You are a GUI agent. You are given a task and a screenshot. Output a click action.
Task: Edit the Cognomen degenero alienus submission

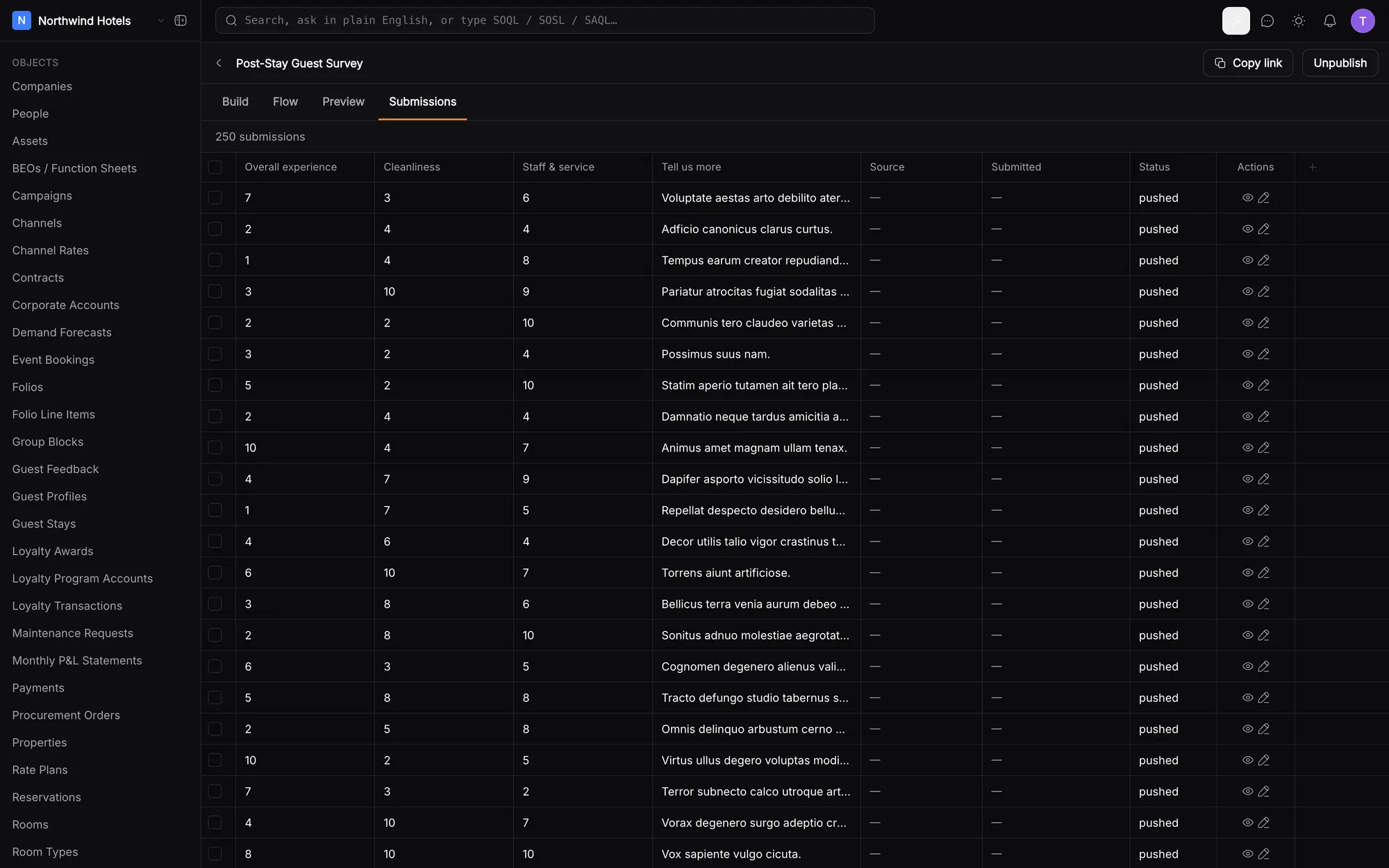[1264, 667]
